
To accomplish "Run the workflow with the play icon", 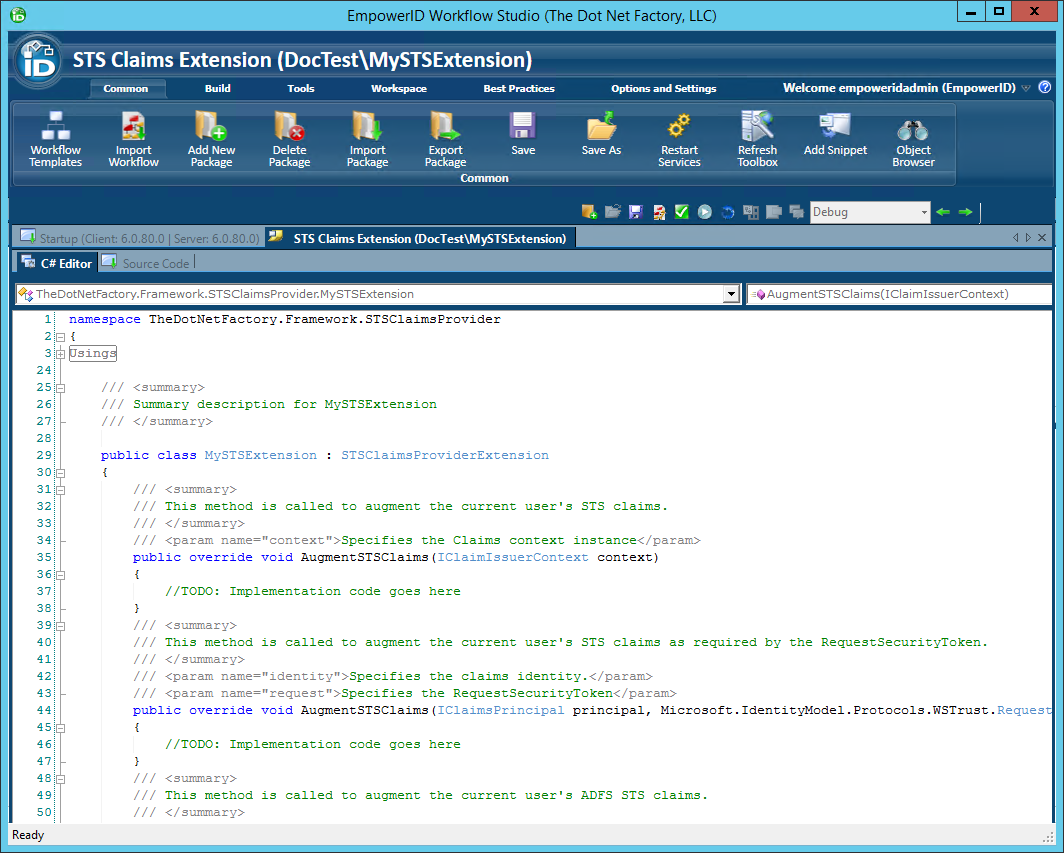I will pos(704,212).
